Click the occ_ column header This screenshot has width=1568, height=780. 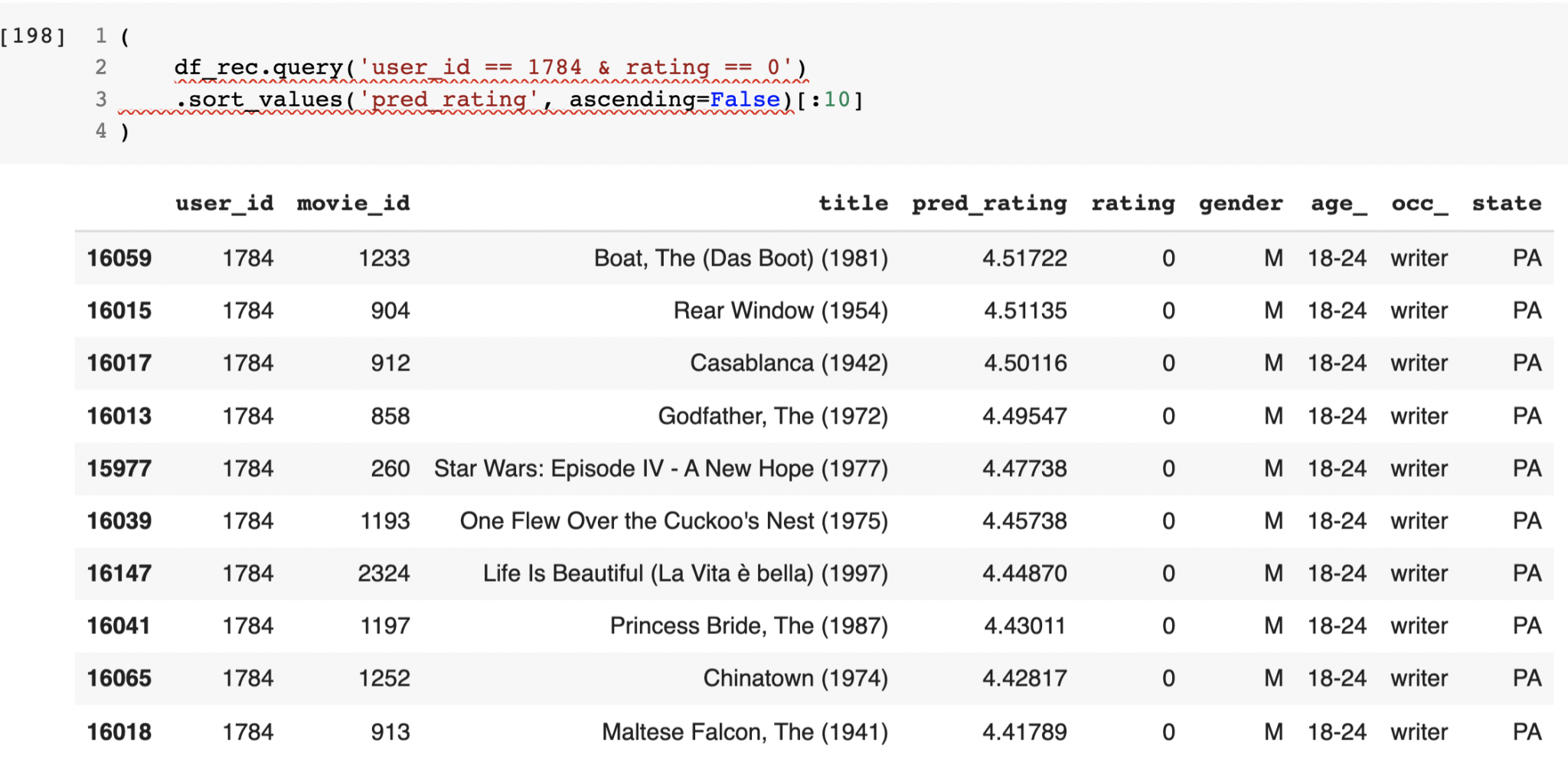pyautogui.click(x=1419, y=204)
